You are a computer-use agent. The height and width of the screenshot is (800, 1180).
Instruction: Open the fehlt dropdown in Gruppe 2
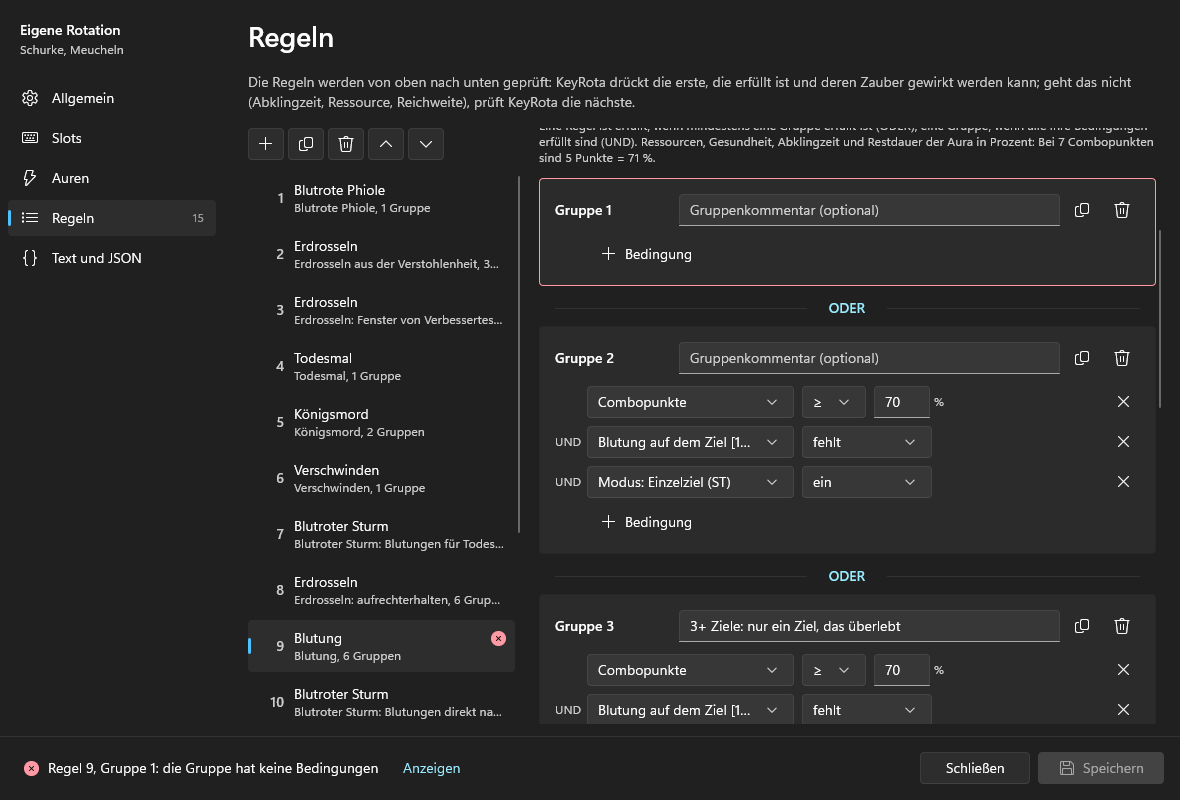(x=866, y=442)
